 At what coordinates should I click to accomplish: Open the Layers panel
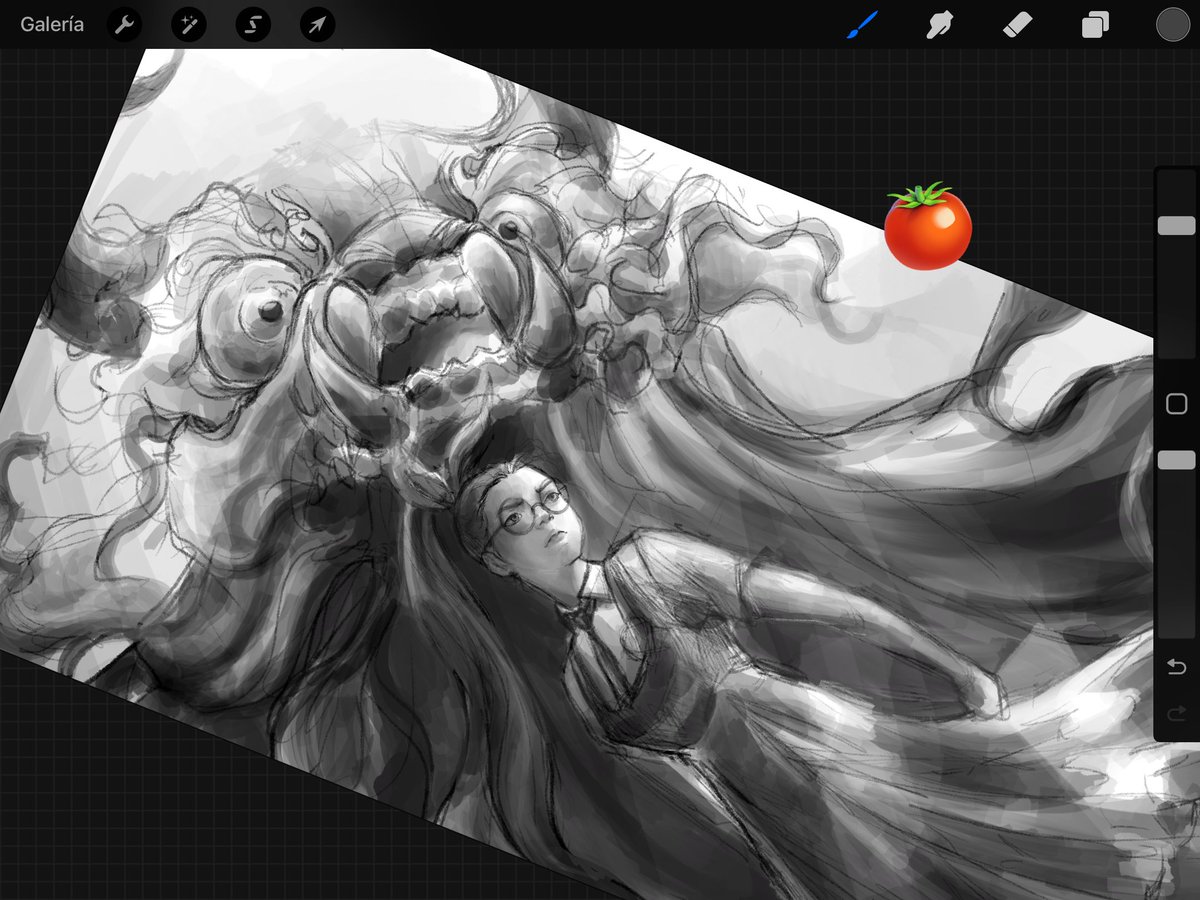click(1095, 25)
